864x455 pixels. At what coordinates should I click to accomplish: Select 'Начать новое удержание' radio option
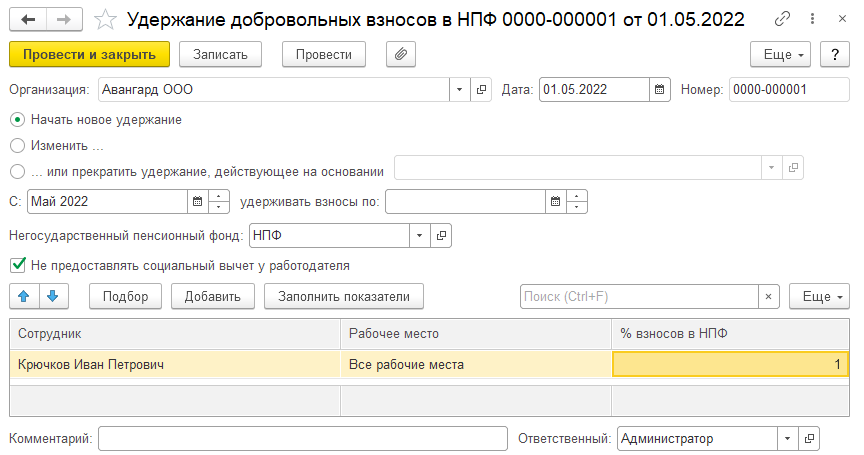coord(17,119)
